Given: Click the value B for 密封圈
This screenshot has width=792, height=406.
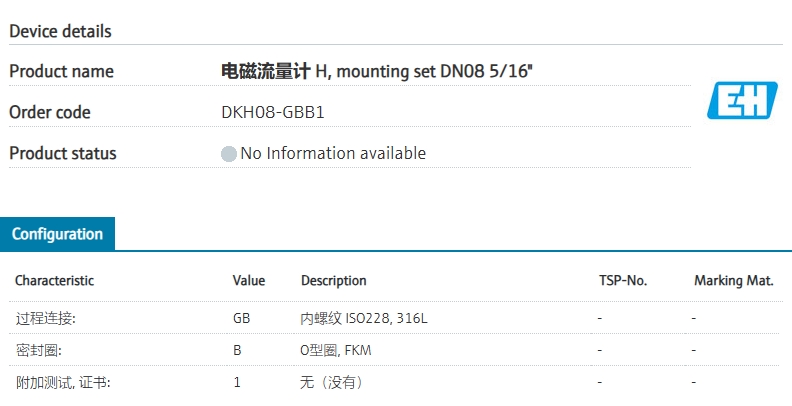Looking at the screenshot, I should click(x=237, y=350).
